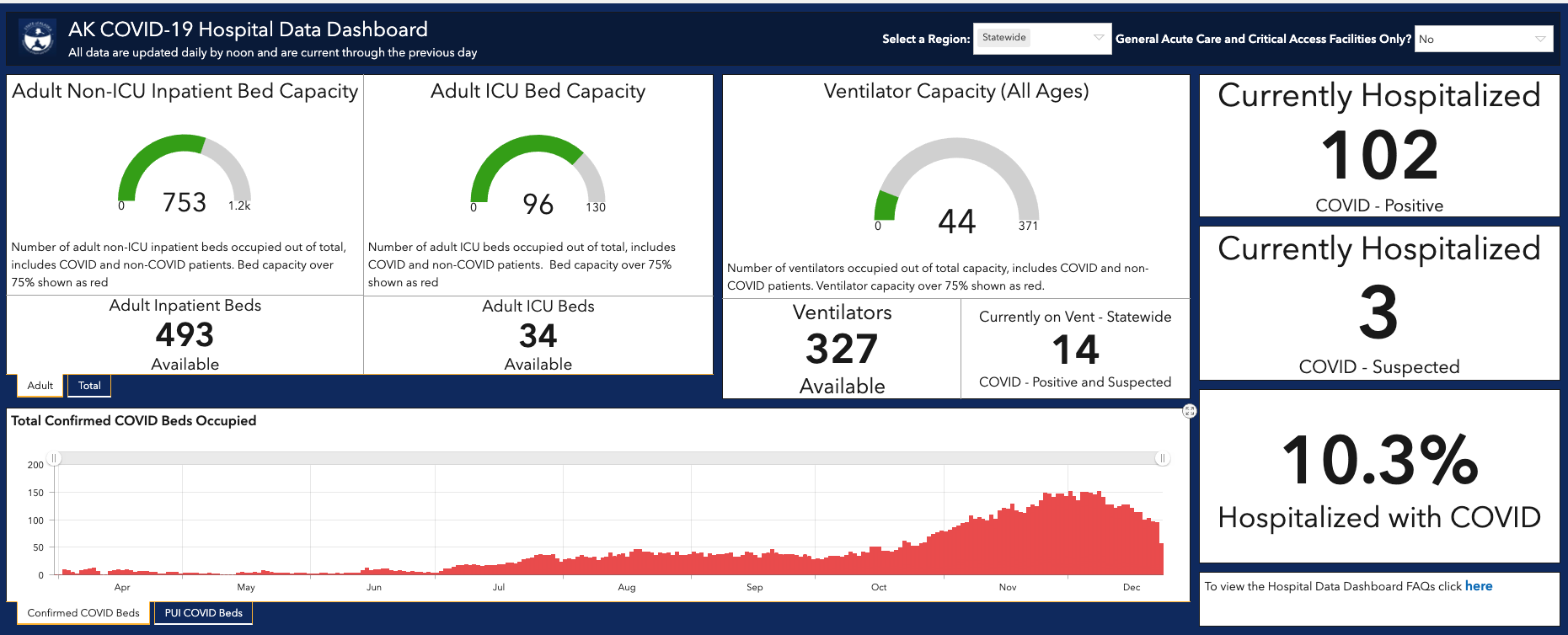
Task: Click the left handle of chart range slider
Action: [x=54, y=458]
